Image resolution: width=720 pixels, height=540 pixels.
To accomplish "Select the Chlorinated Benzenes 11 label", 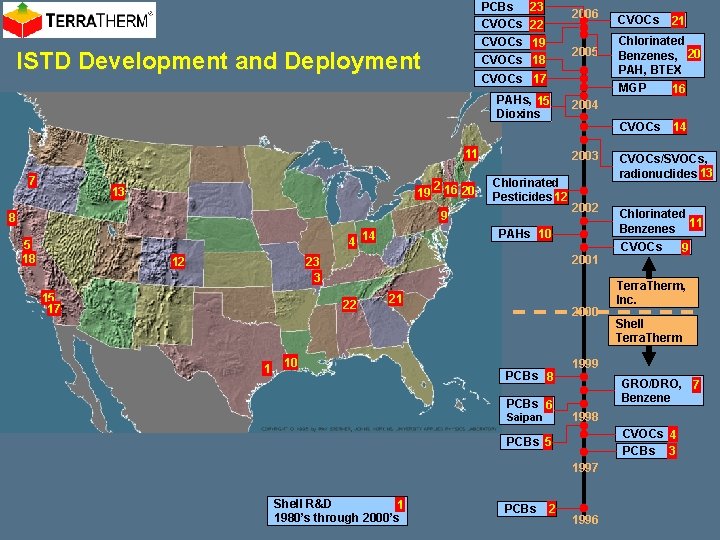I will click(x=658, y=221).
